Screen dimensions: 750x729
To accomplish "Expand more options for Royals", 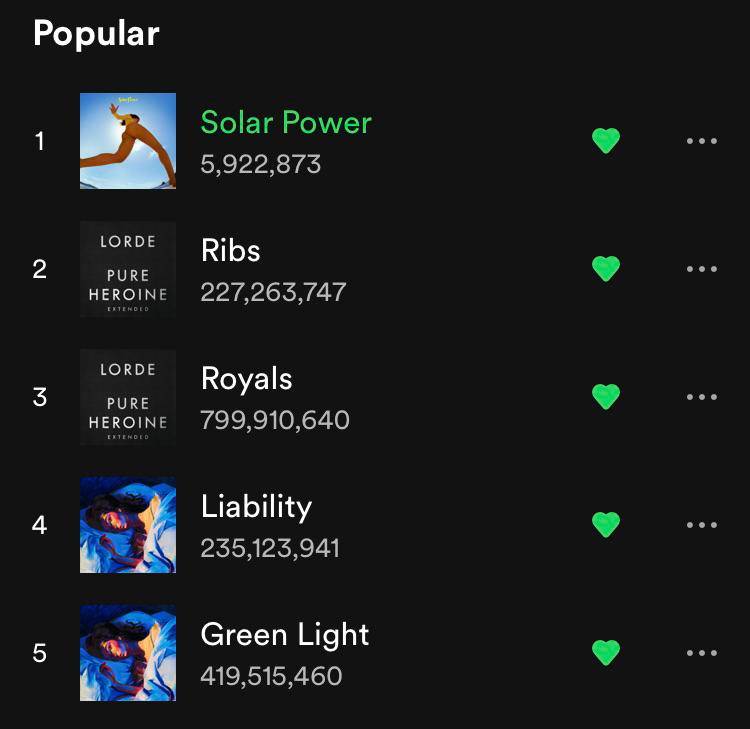I will pyautogui.click(x=702, y=397).
